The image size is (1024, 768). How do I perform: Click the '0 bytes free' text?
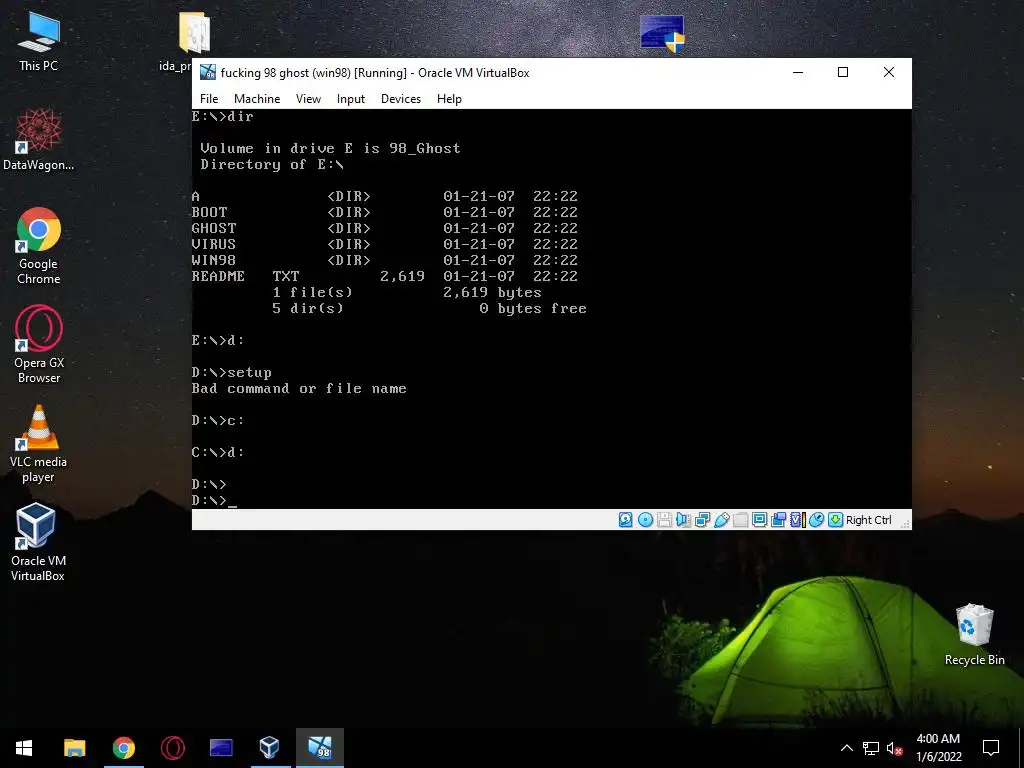point(533,308)
